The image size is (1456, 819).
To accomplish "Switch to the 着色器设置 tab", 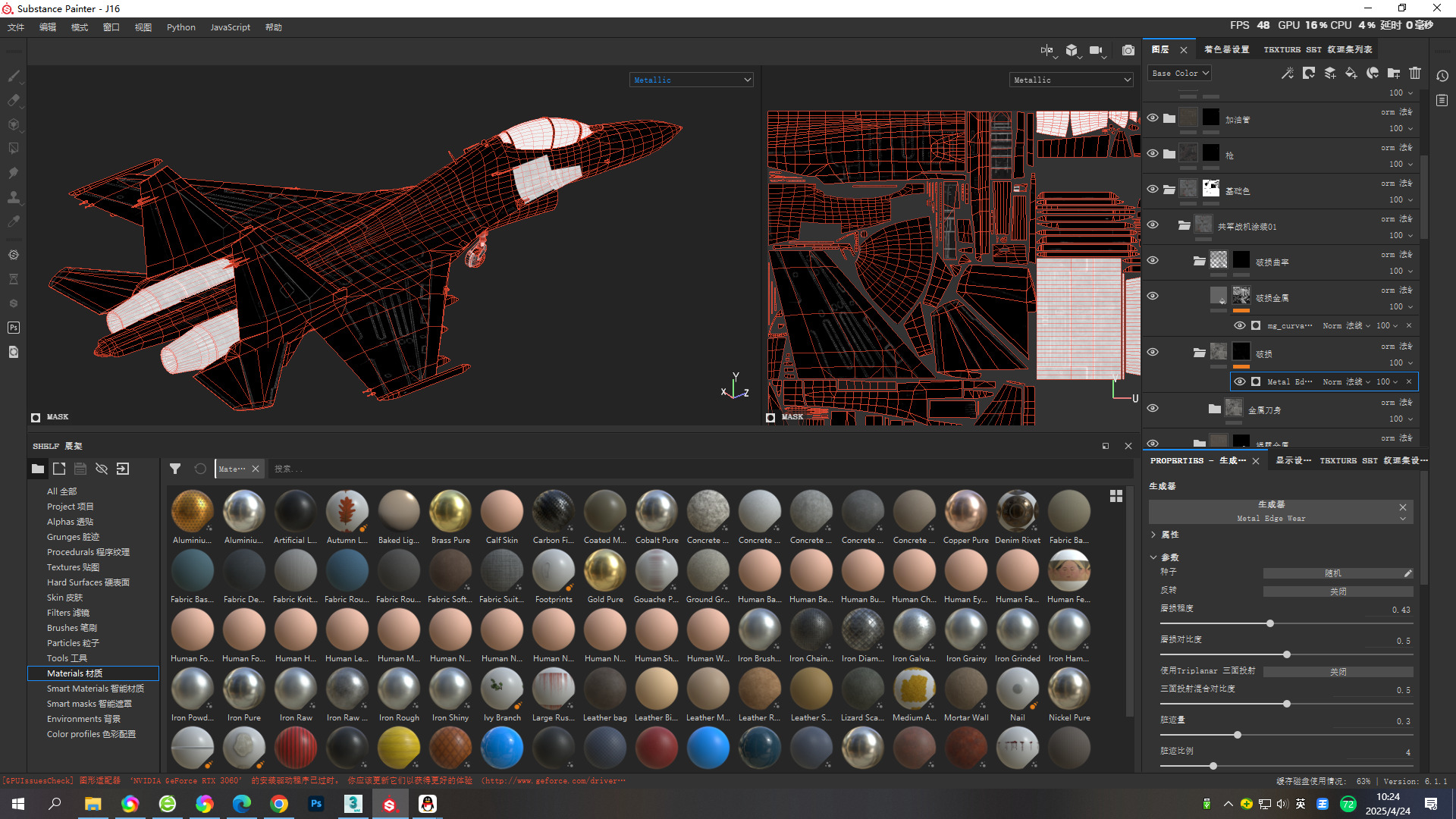I will [1226, 49].
